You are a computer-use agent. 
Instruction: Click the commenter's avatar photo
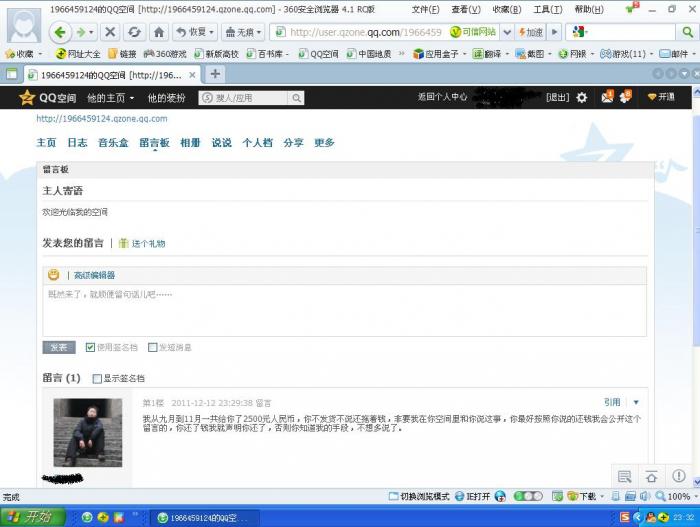point(88,432)
